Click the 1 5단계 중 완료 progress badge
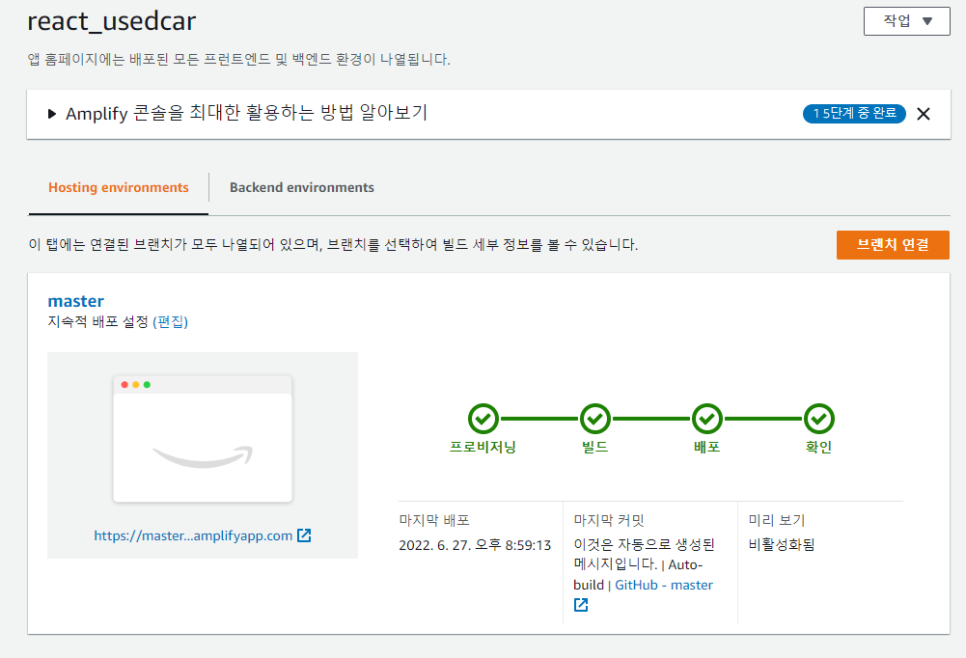 [x=854, y=113]
